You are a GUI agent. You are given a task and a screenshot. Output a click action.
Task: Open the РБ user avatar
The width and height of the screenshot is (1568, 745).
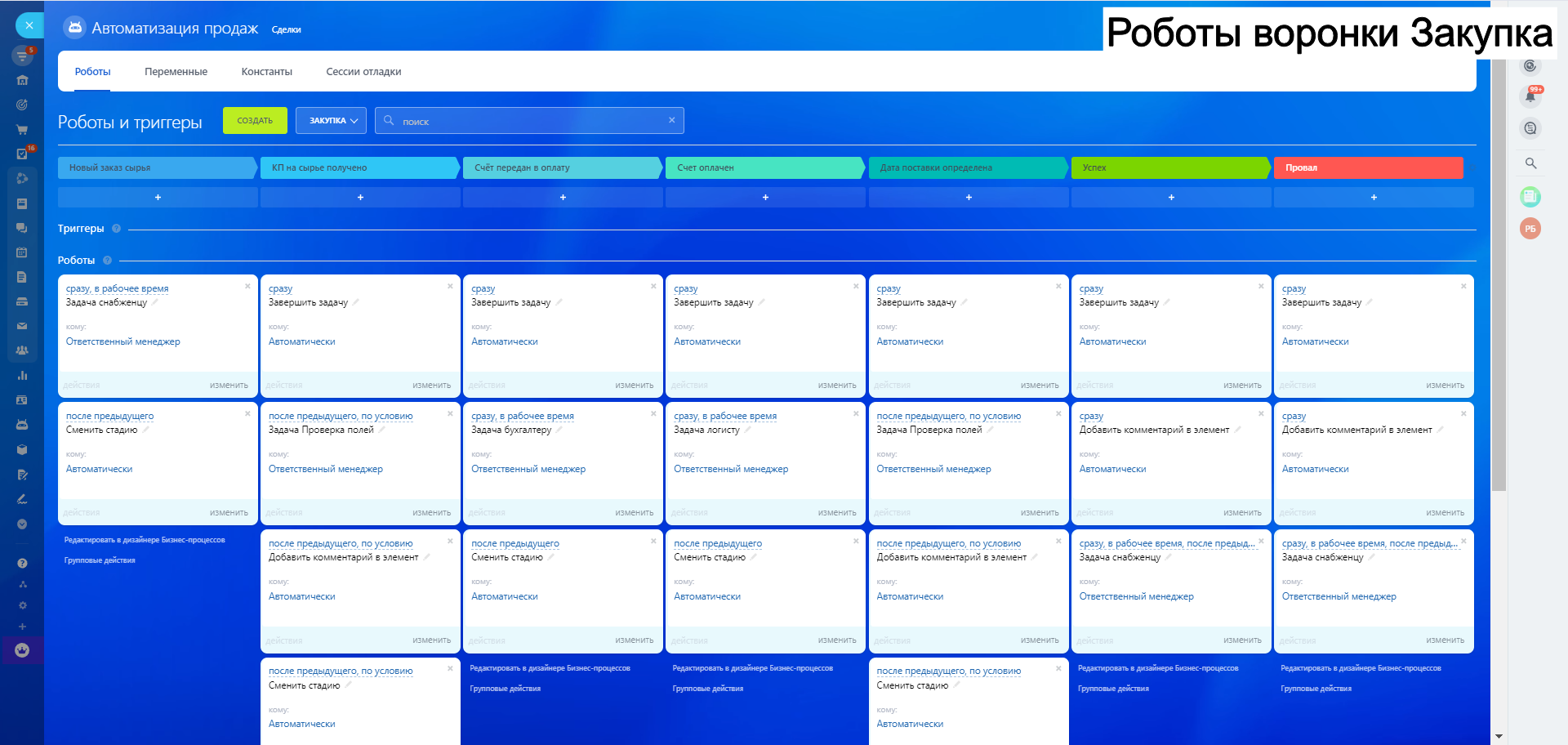coord(1530,229)
